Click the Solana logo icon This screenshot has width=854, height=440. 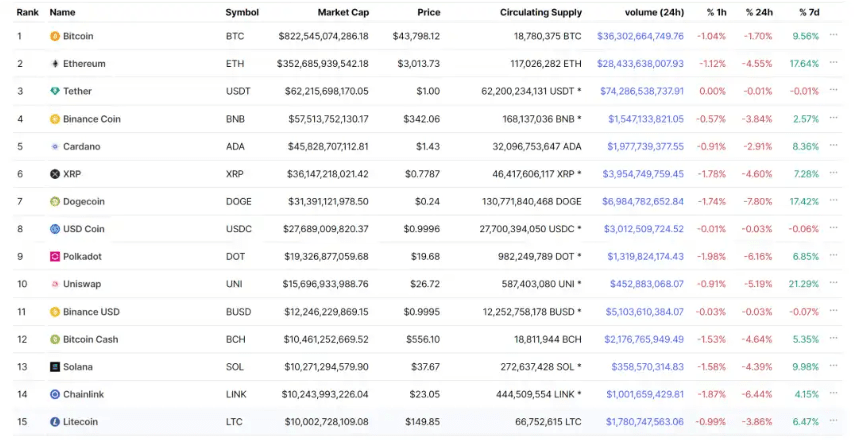tap(55, 367)
